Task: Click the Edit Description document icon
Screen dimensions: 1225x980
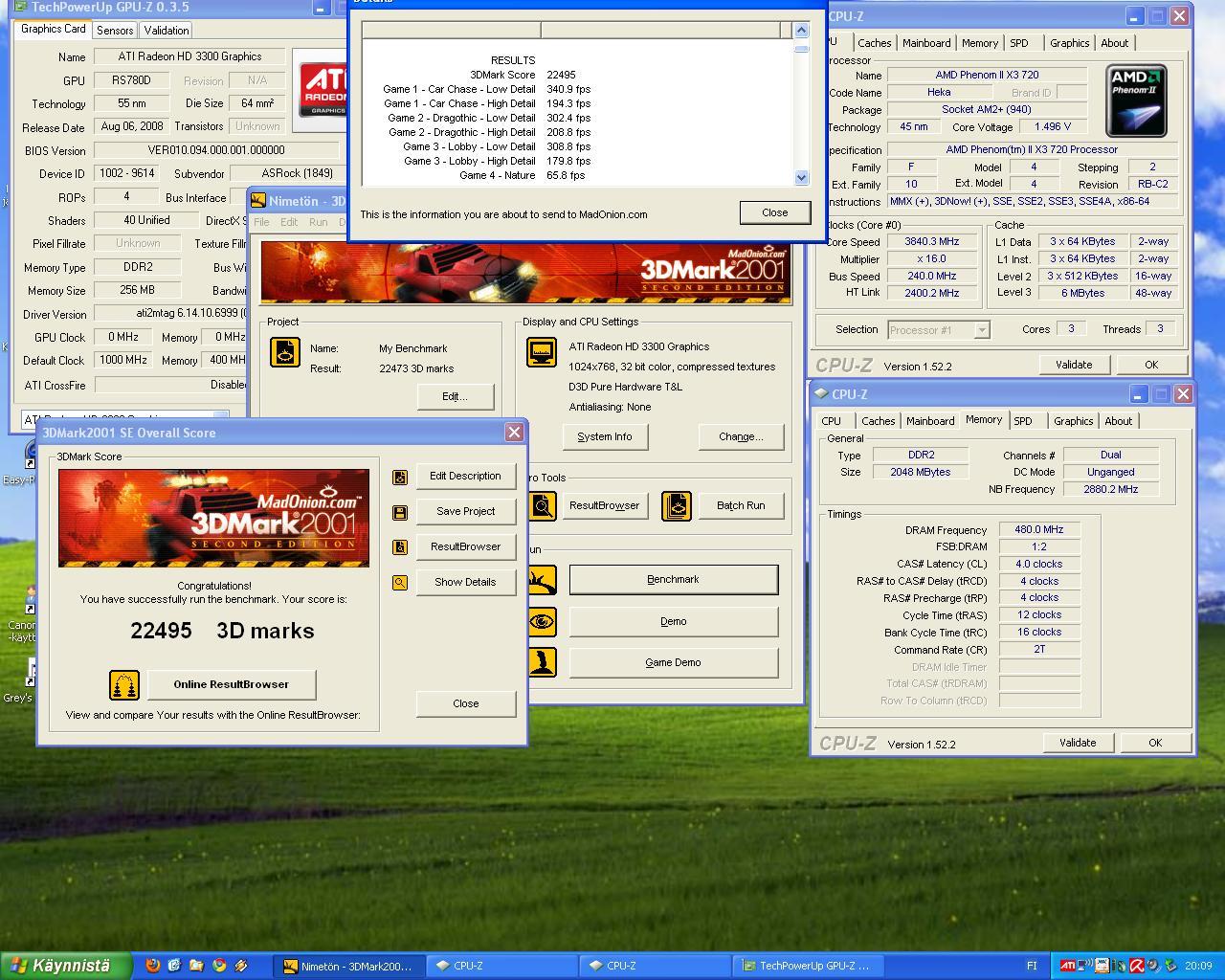Action: [400, 477]
